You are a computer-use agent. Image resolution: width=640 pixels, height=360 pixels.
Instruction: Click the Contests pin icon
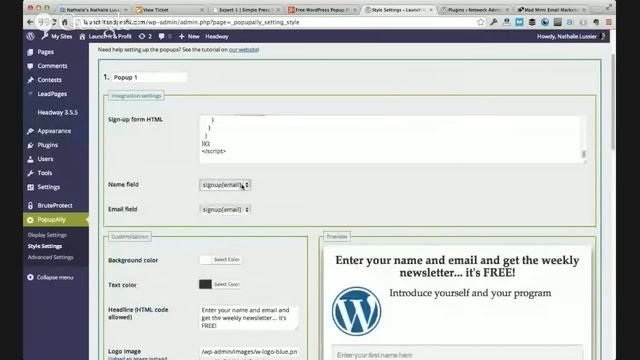[x=30, y=80]
